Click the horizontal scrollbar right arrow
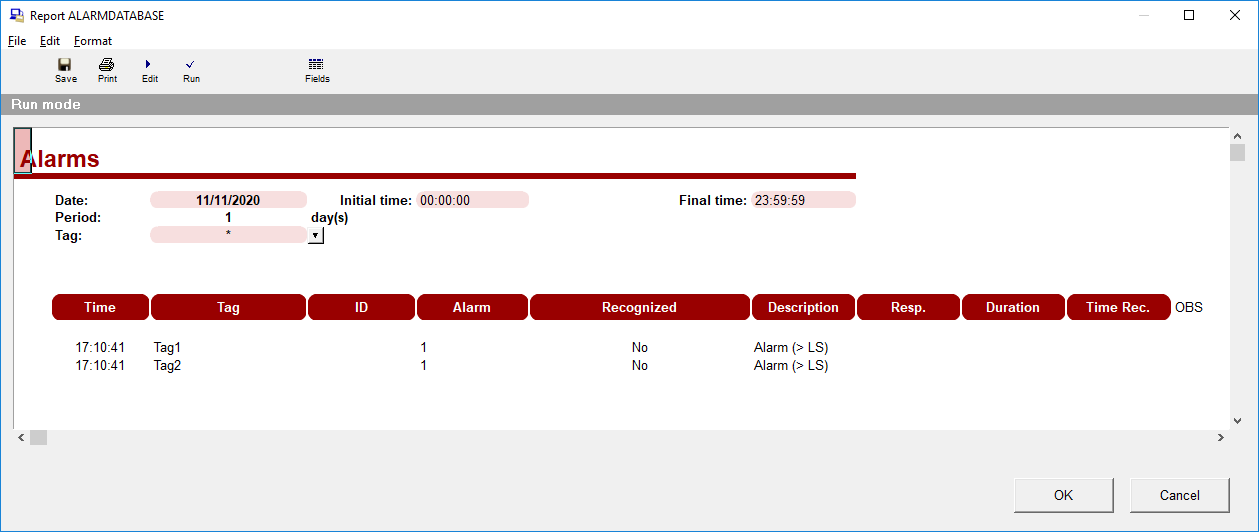 (x=1220, y=438)
